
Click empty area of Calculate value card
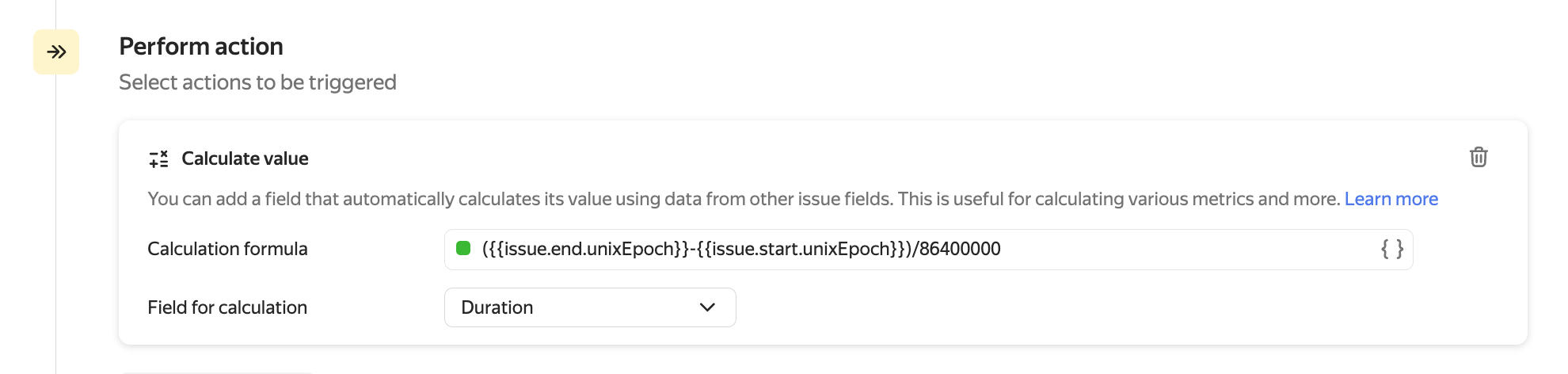coord(1109,313)
